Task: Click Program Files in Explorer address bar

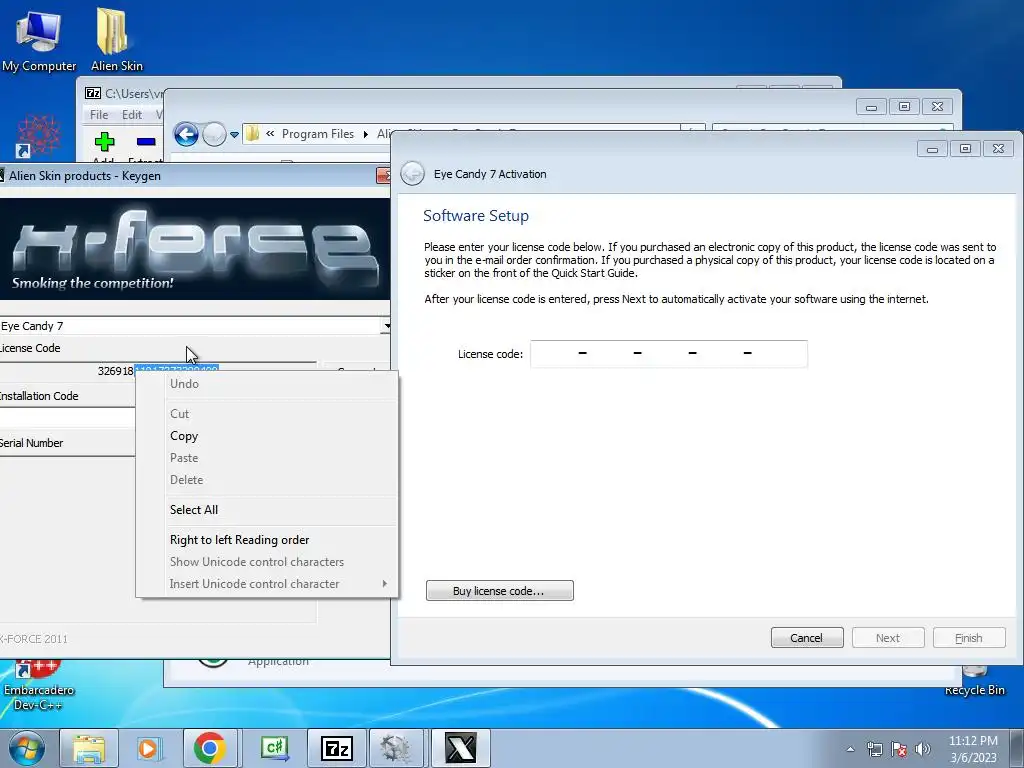Action: (317, 134)
